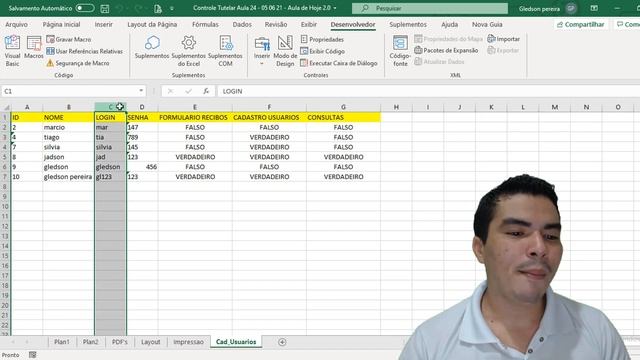Viewport: 640px width, 360px height.
Task: Open the Nova Guia tab
Action: point(487,24)
